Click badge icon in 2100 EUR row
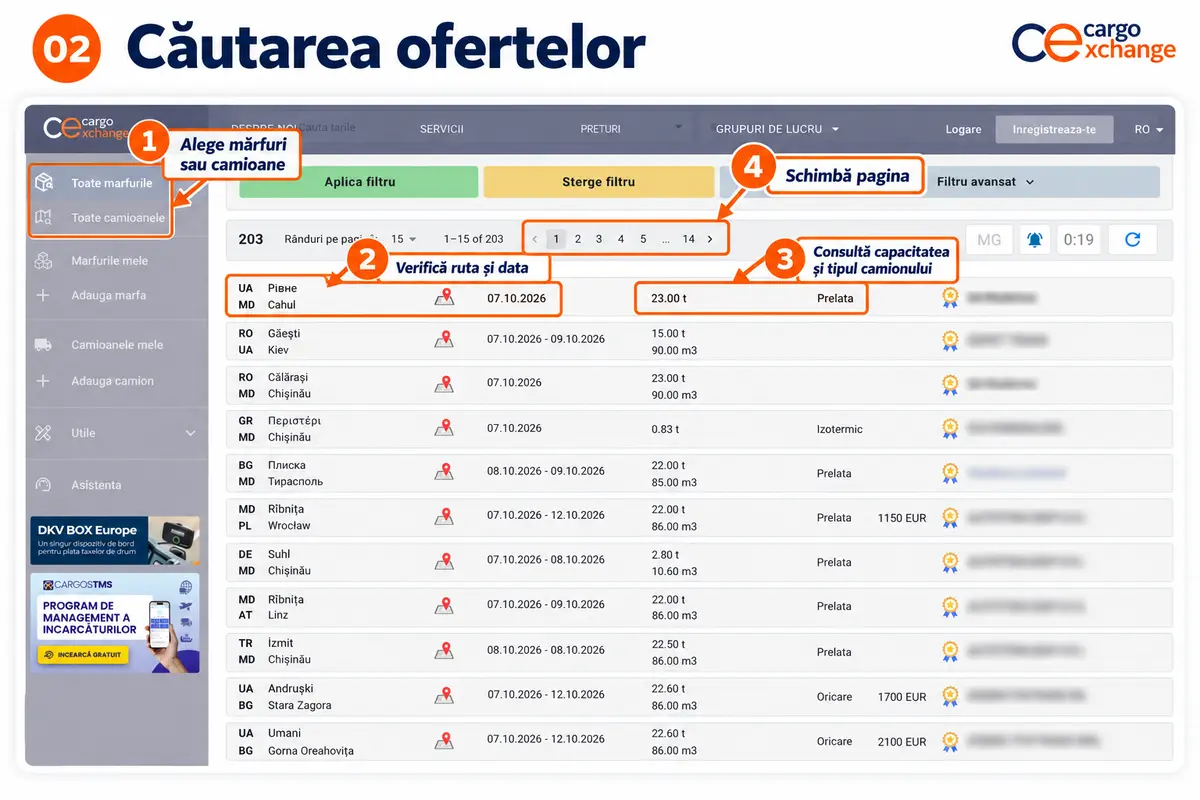1200x800 pixels. click(950, 741)
